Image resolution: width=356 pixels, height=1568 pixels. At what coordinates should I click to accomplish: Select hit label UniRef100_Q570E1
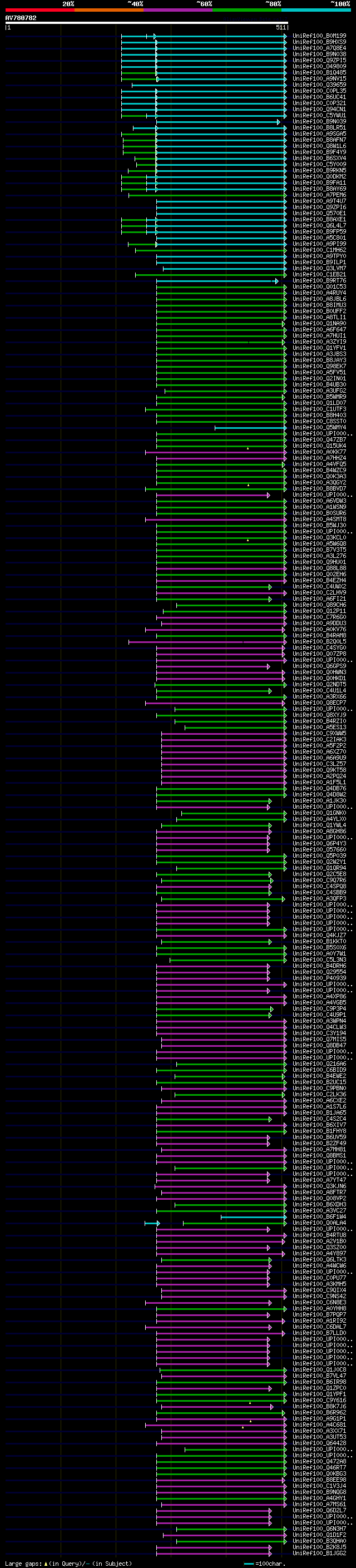[319, 213]
